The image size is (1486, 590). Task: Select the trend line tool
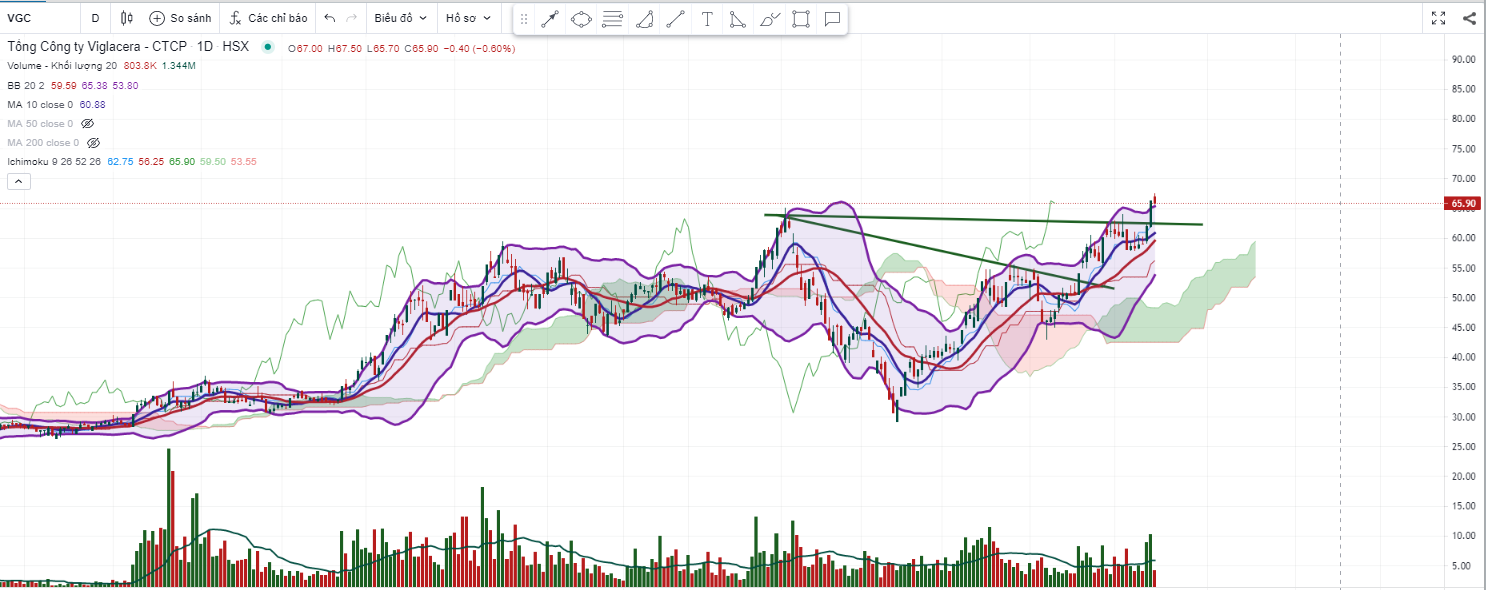coord(676,19)
